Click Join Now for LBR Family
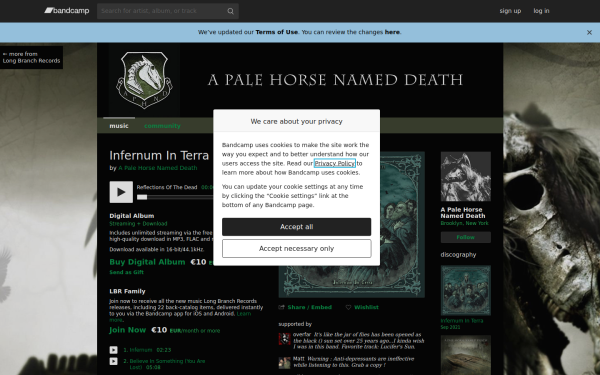 (128, 330)
